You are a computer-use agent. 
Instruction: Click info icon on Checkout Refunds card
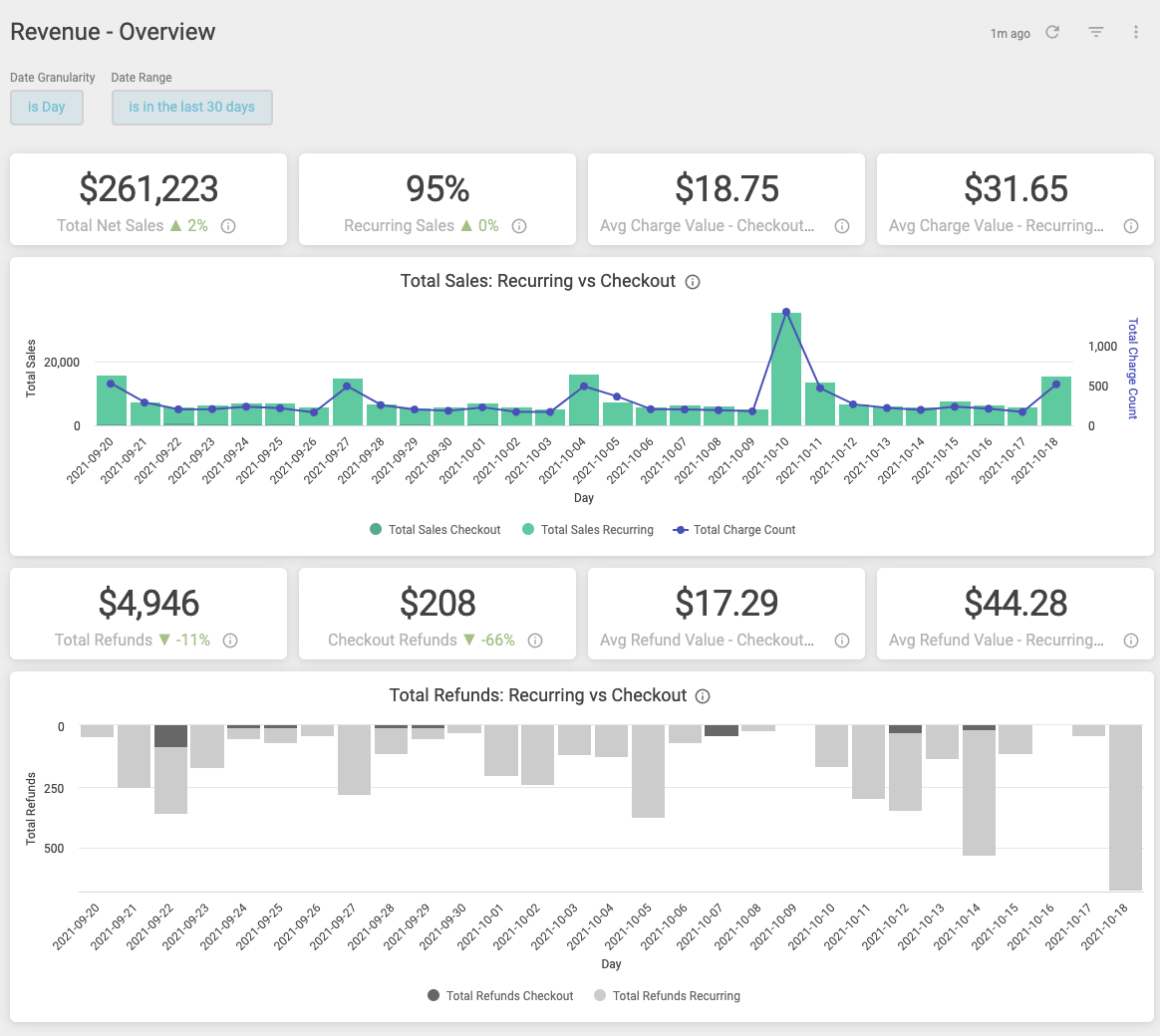pos(535,641)
